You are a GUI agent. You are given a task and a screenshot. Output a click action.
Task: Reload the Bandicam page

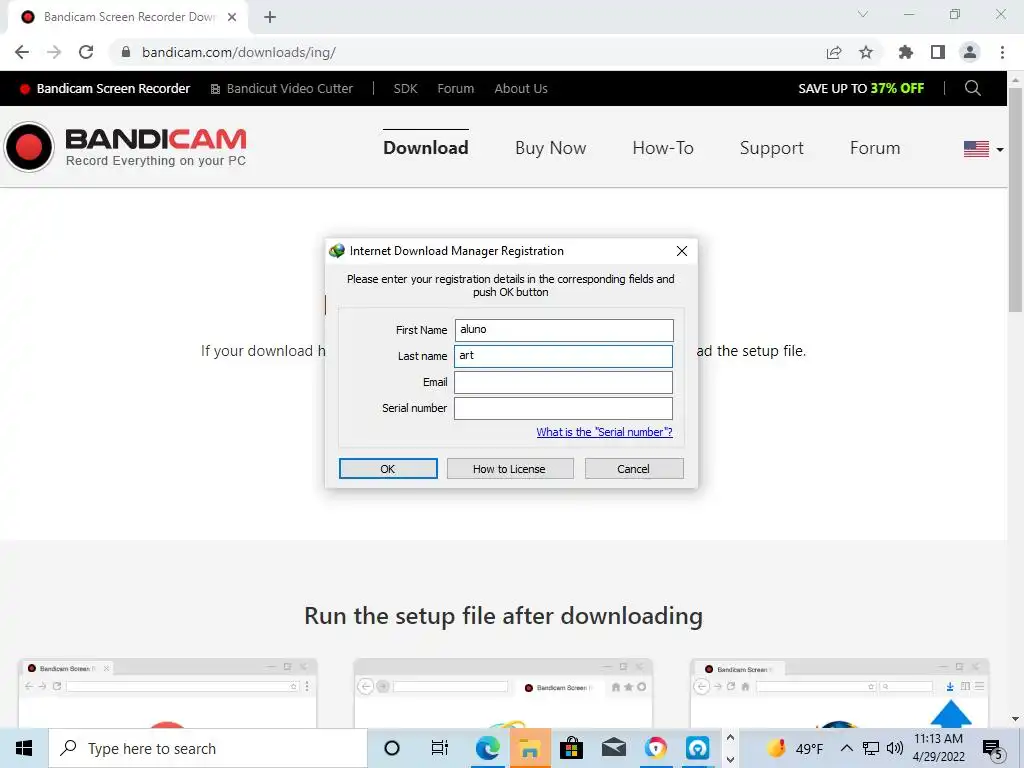tap(86, 52)
